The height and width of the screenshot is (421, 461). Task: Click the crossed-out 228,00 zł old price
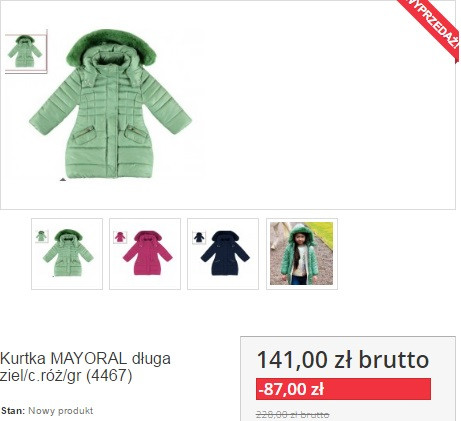point(293,415)
